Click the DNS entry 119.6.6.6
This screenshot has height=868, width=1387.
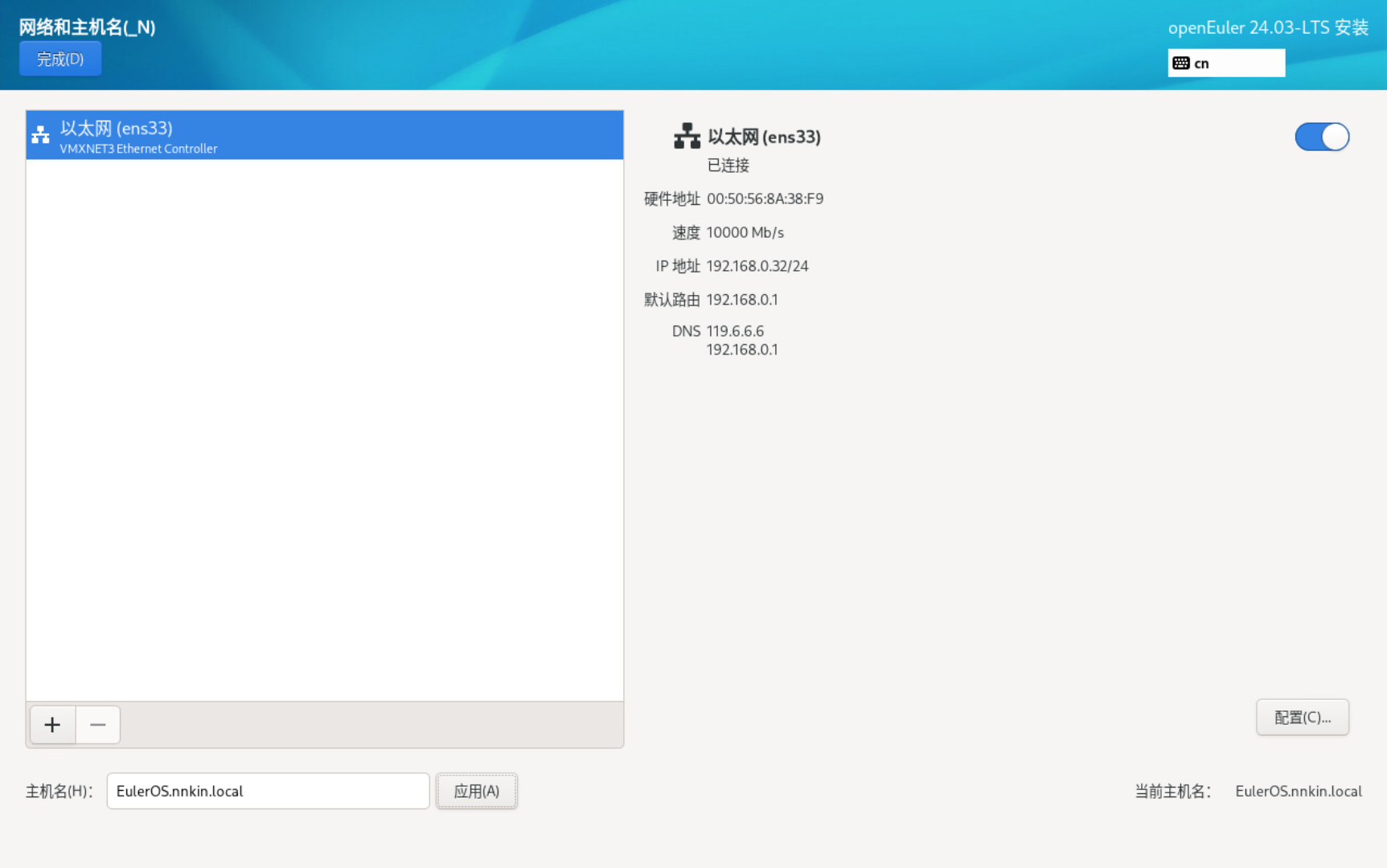coord(735,331)
